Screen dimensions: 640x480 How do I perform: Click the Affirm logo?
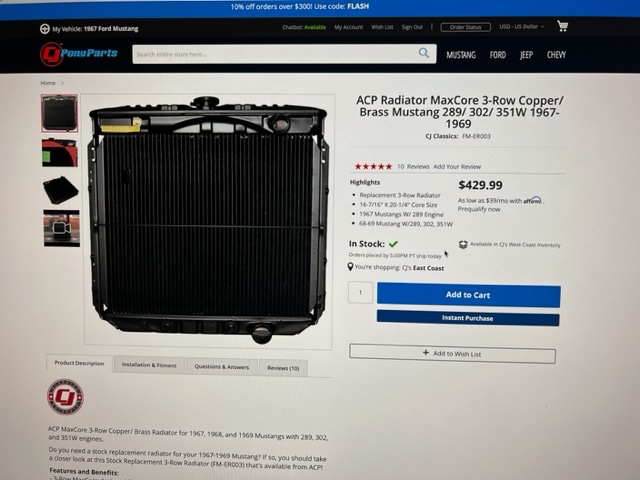[x=532, y=200]
